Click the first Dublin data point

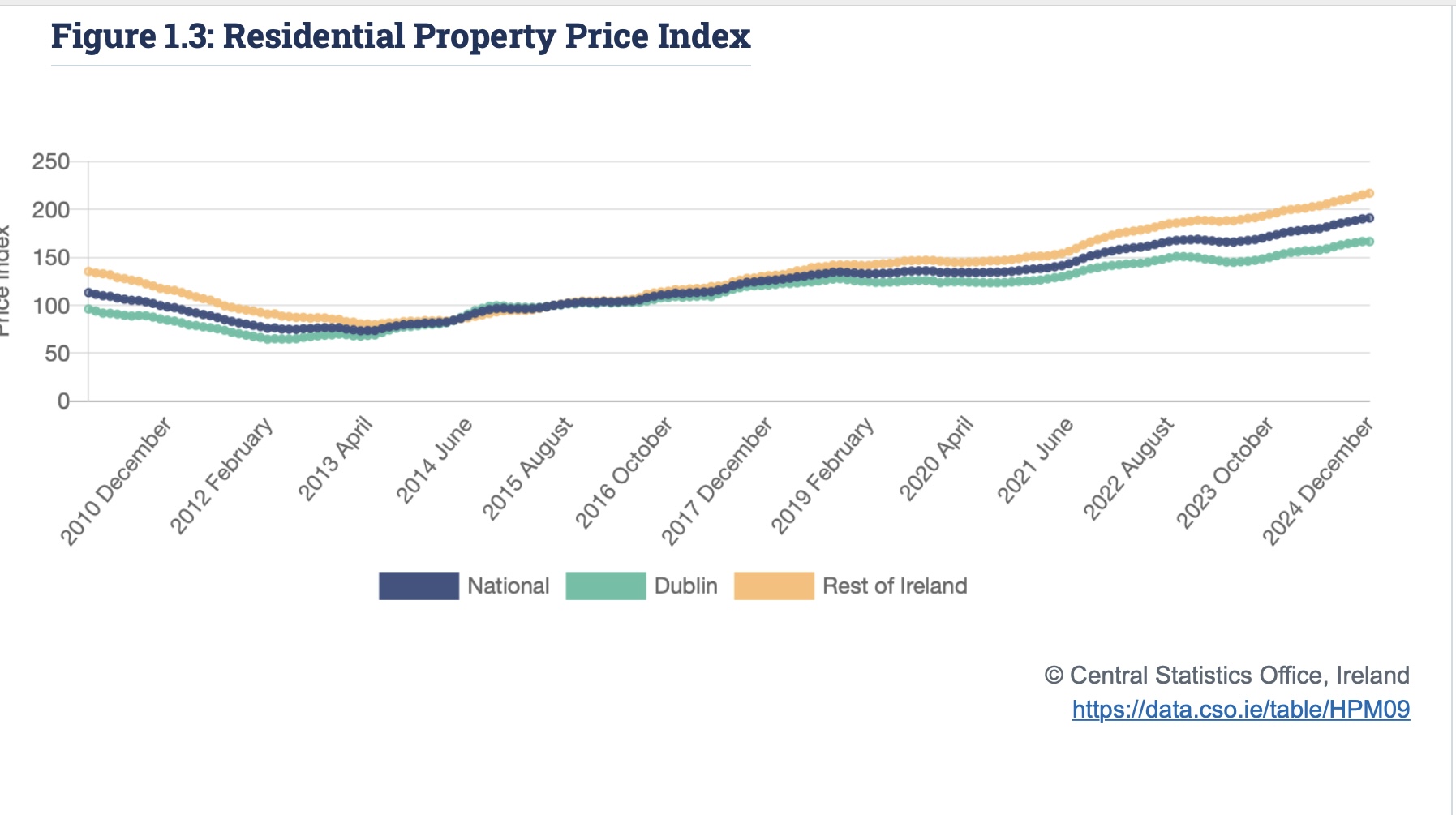click(x=88, y=309)
